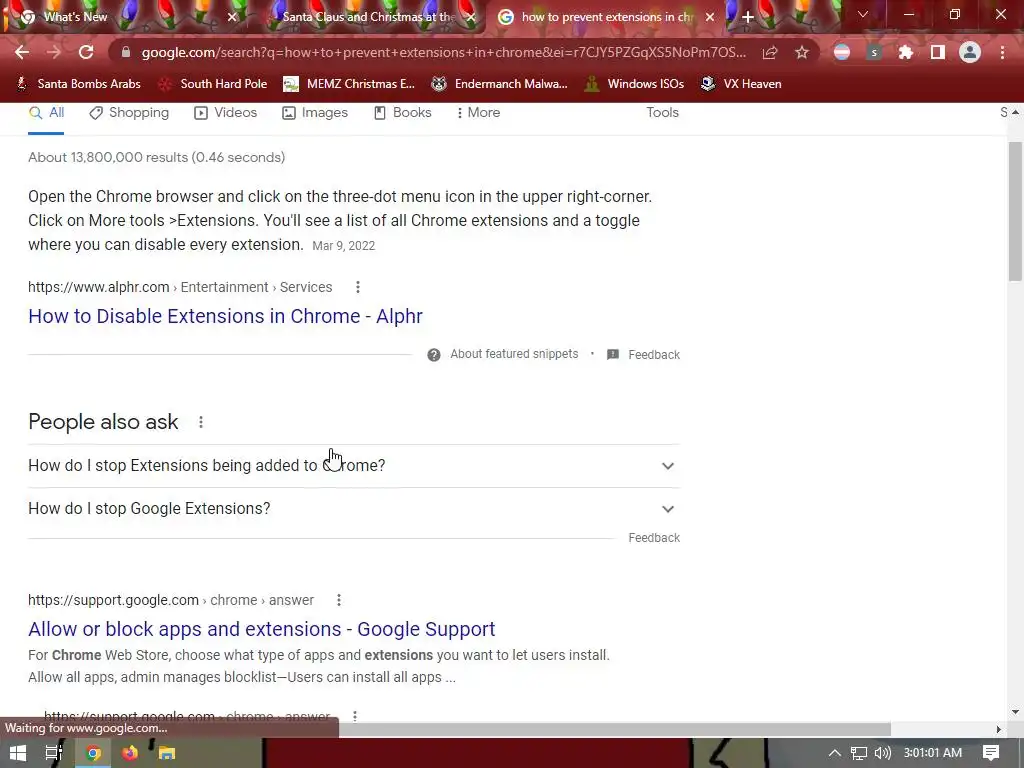The height and width of the screenshot is (768, 1024).
Task: Open the More search filters menu
Action: [x=479, y=113]
